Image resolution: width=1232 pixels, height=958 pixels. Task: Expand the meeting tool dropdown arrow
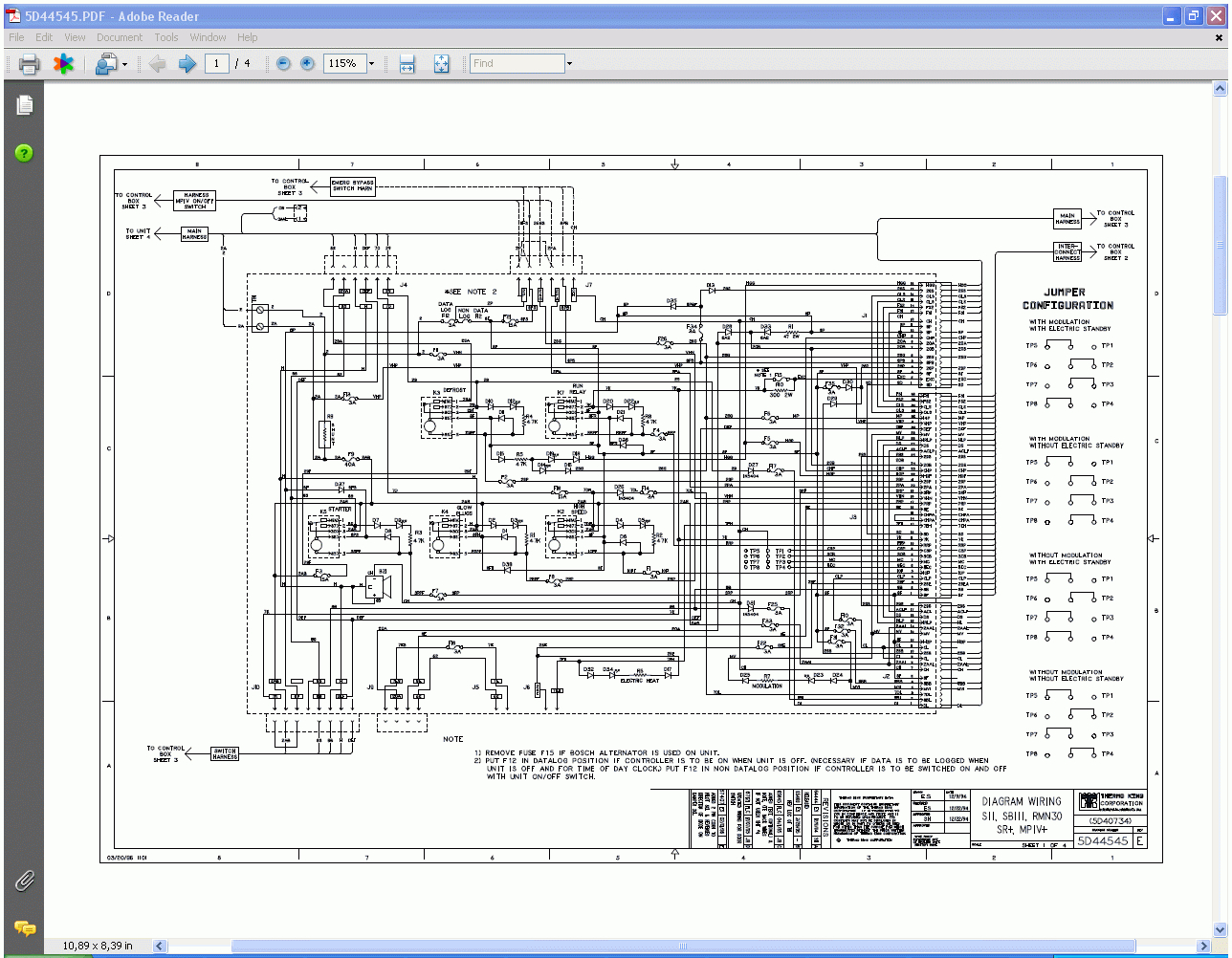124,64
